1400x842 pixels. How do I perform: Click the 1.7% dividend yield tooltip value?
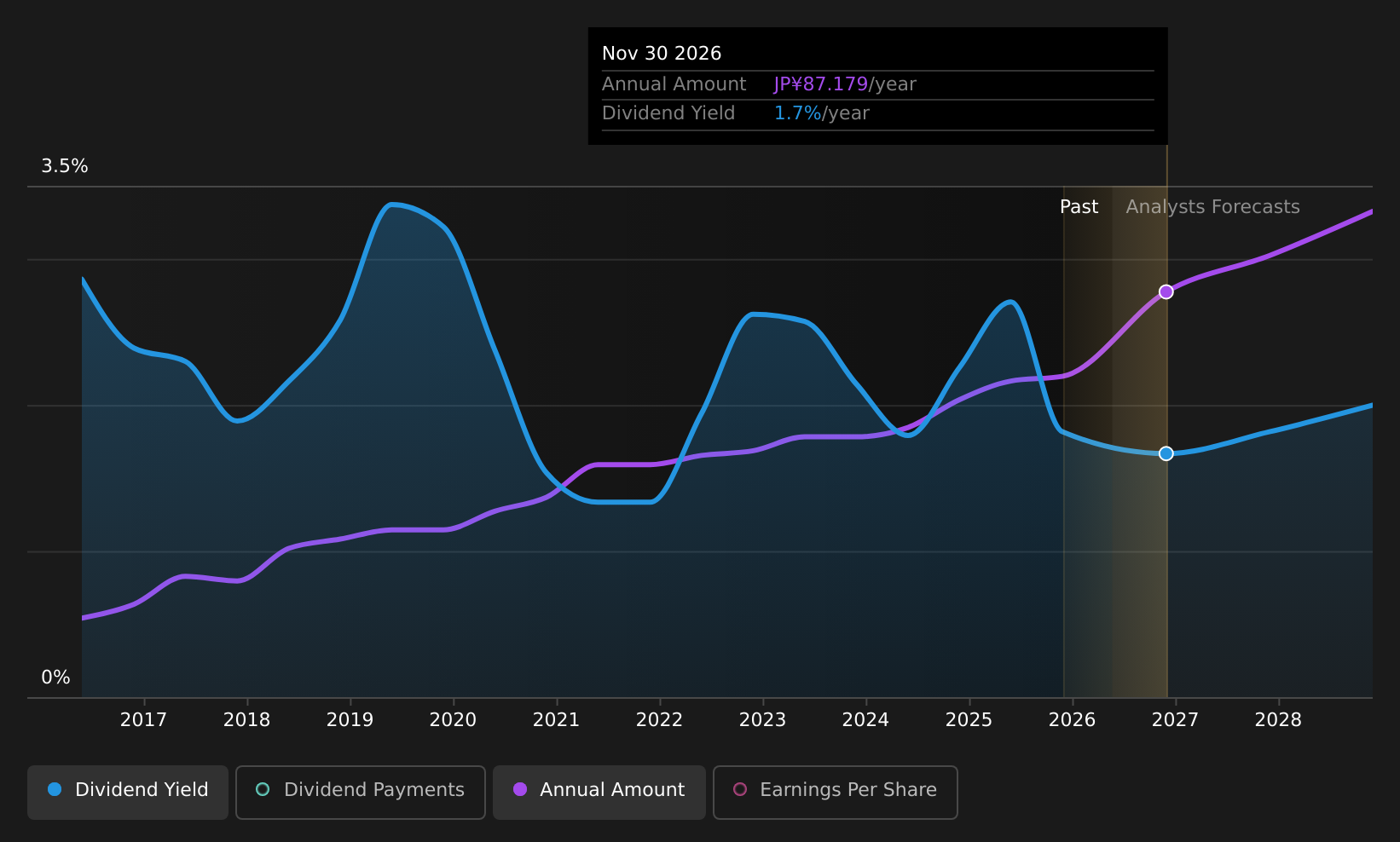(x=797, y=113)
